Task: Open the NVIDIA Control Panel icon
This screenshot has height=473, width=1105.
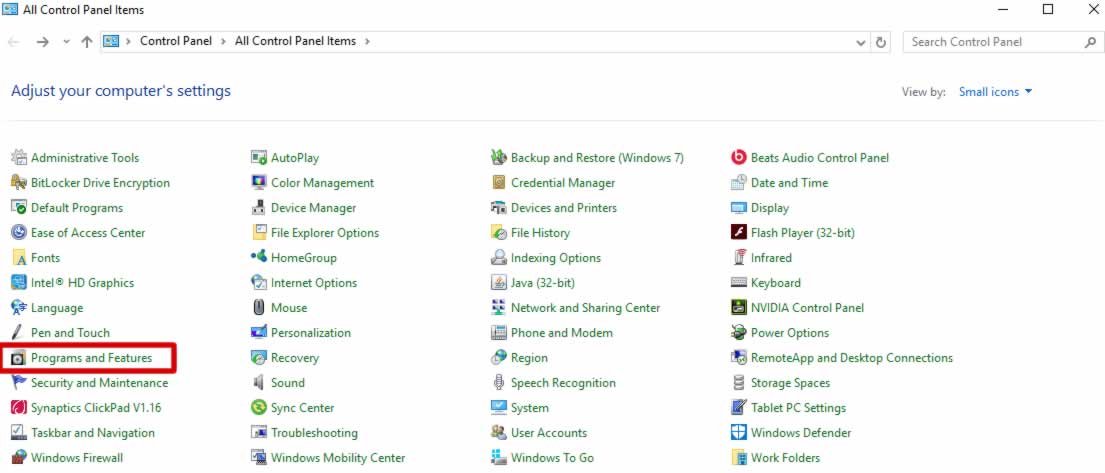Action: [739, 308]
